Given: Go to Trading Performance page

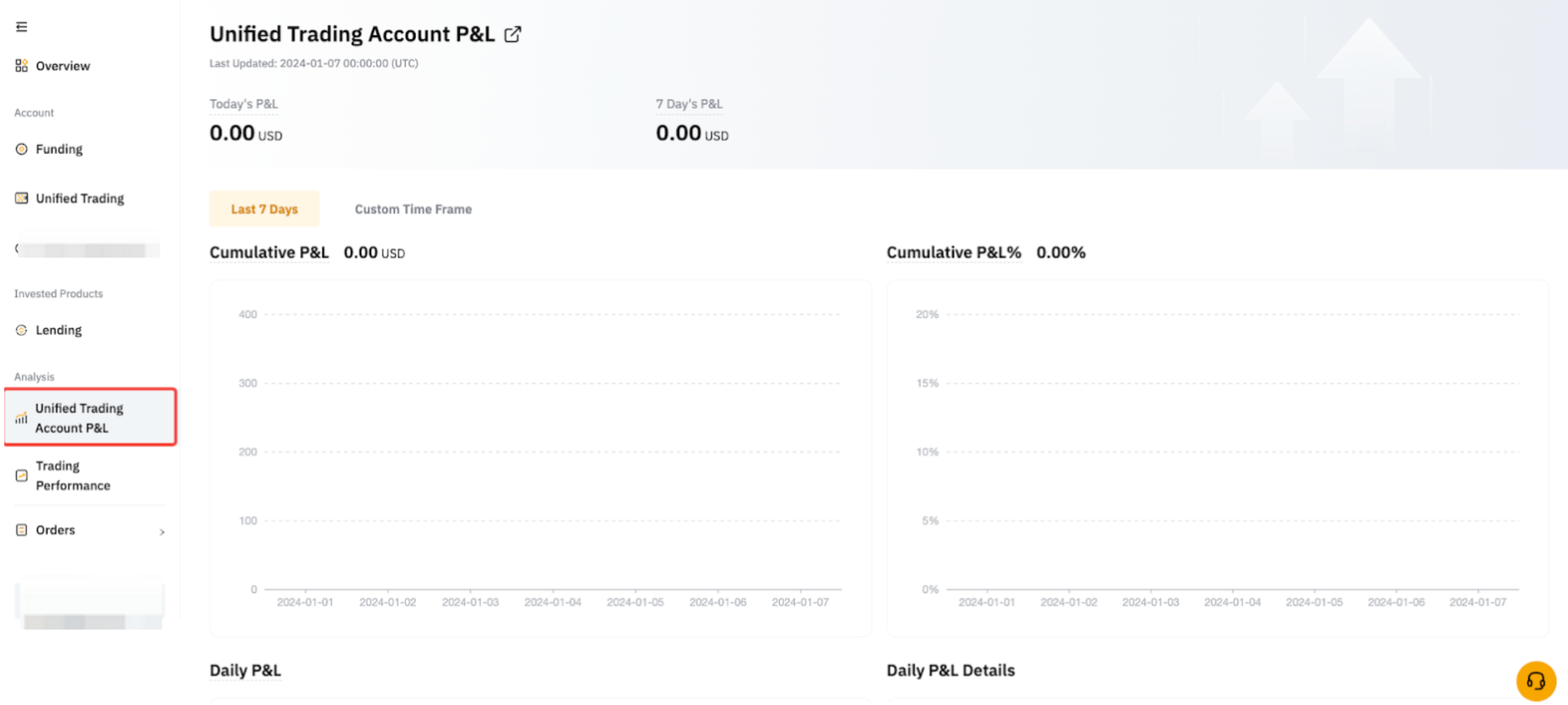Looking at the screenshot, I should 73,476.
